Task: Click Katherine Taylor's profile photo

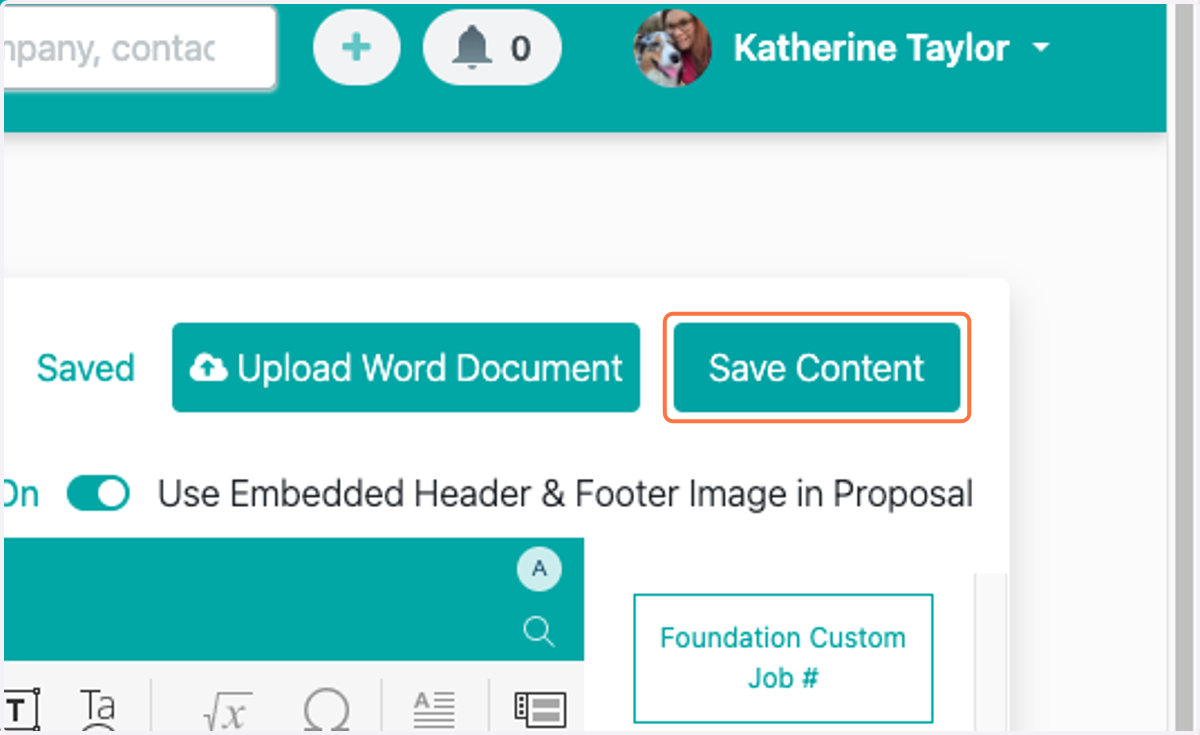Action: 673,48
